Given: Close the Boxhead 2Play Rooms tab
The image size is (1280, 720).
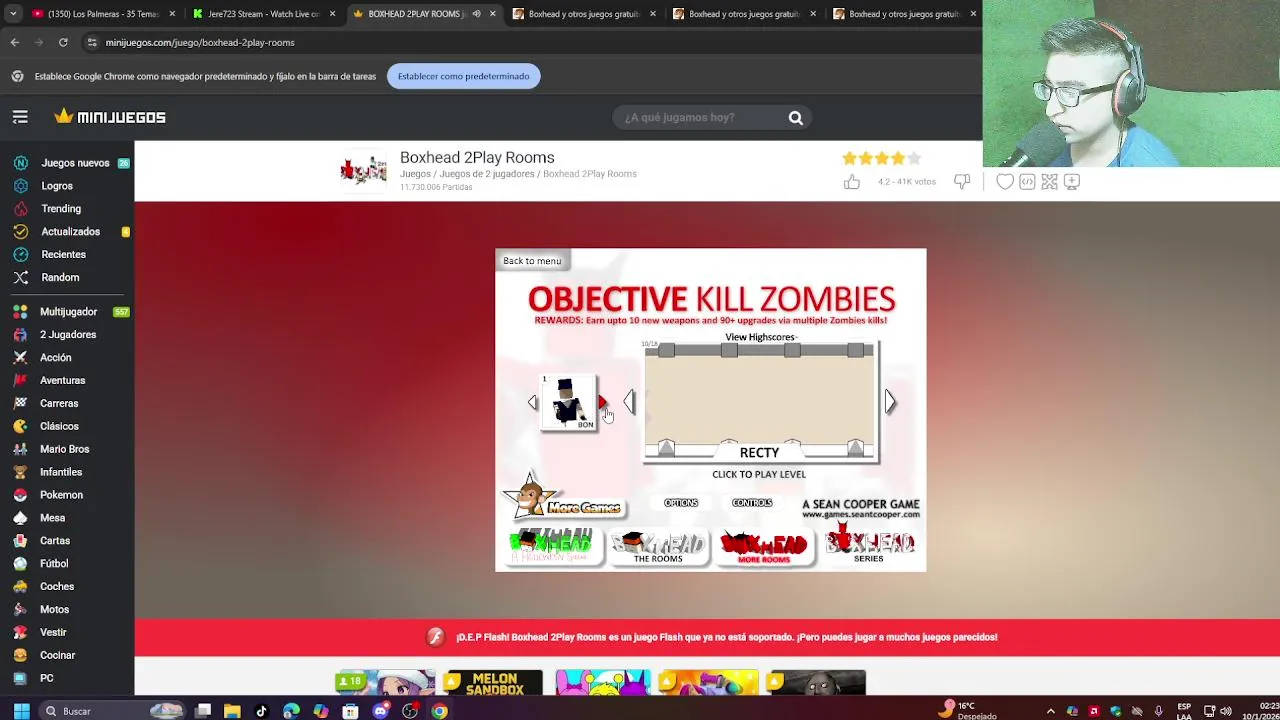Looking at the screenshot, I should (x=493, y=14).
